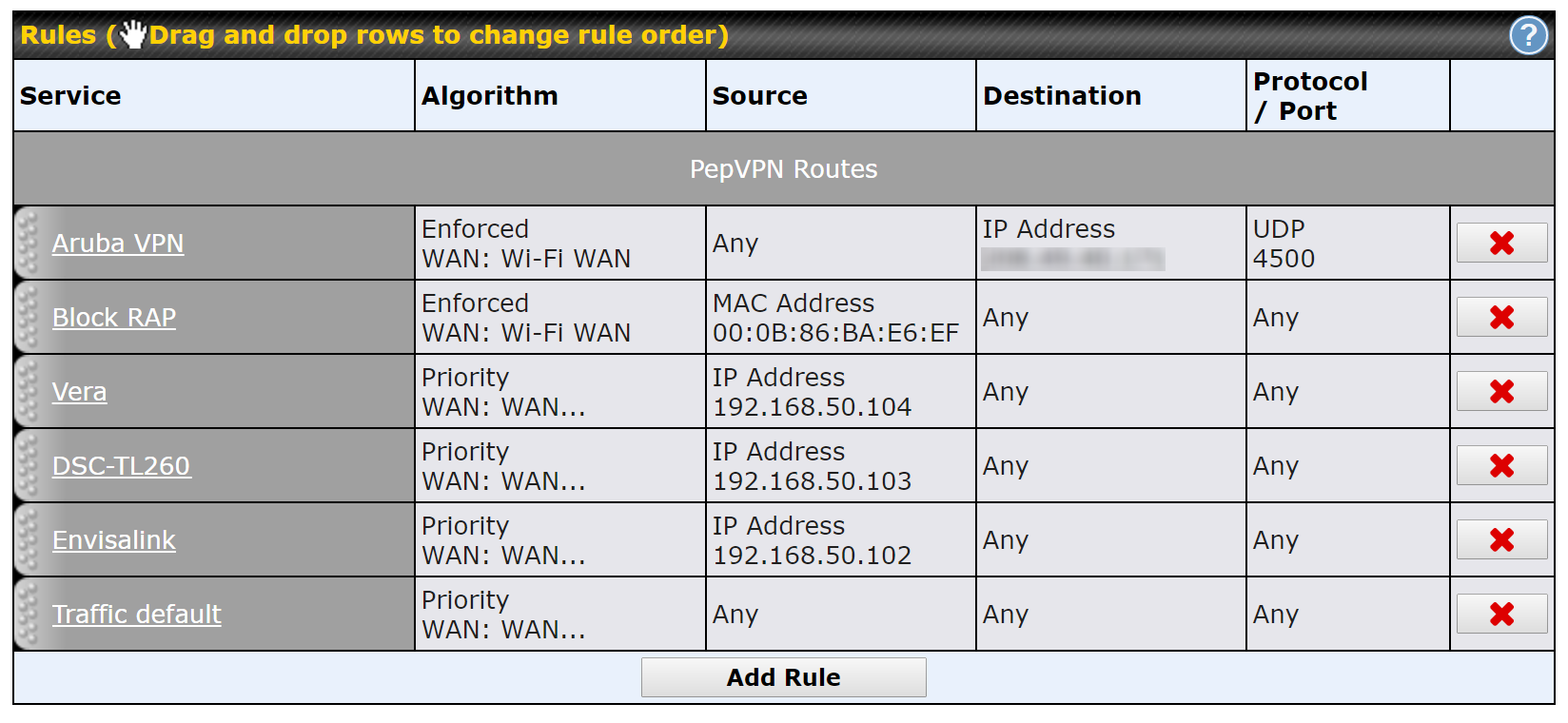
Task: Remove the Envisalink rule with red X
Action: (x=1501, y=539)
